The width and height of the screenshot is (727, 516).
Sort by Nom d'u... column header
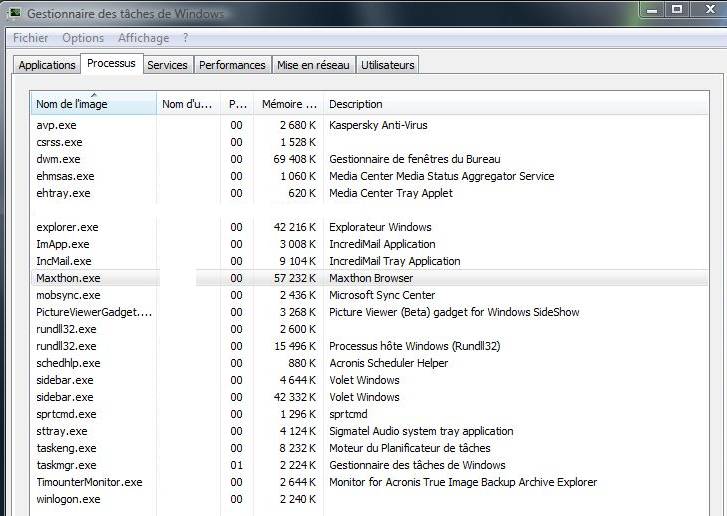[x=189, y=104]
